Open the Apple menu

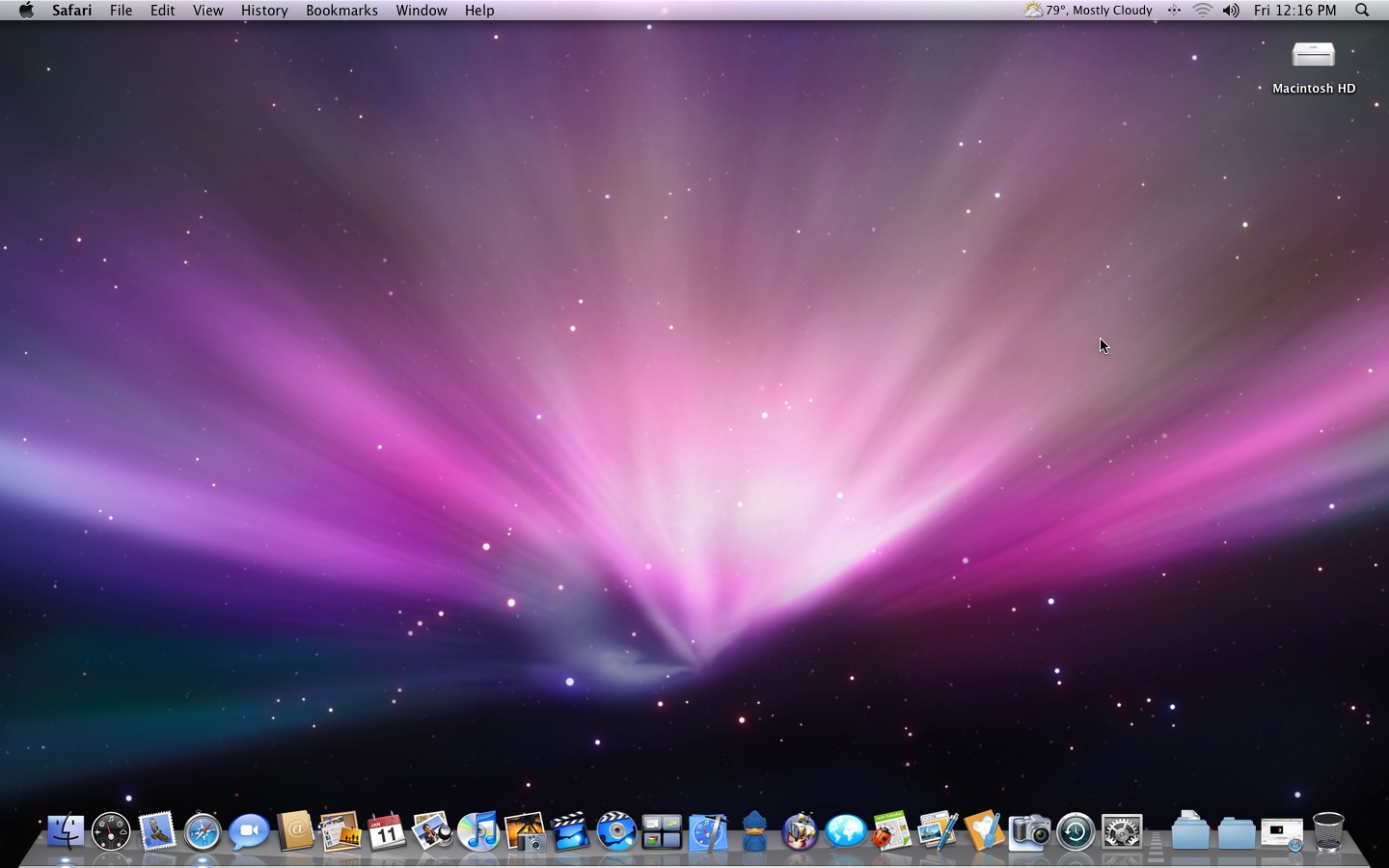click(x=26, y=11)
